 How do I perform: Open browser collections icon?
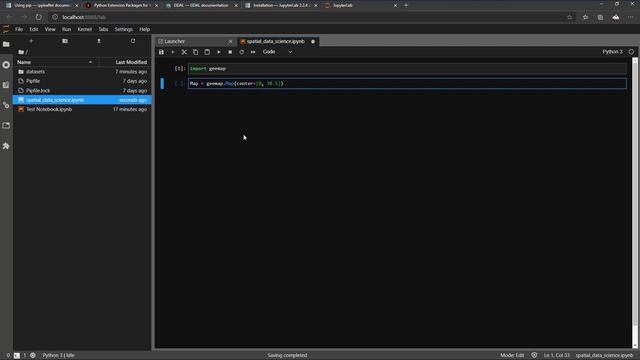(x=600, y=17)
